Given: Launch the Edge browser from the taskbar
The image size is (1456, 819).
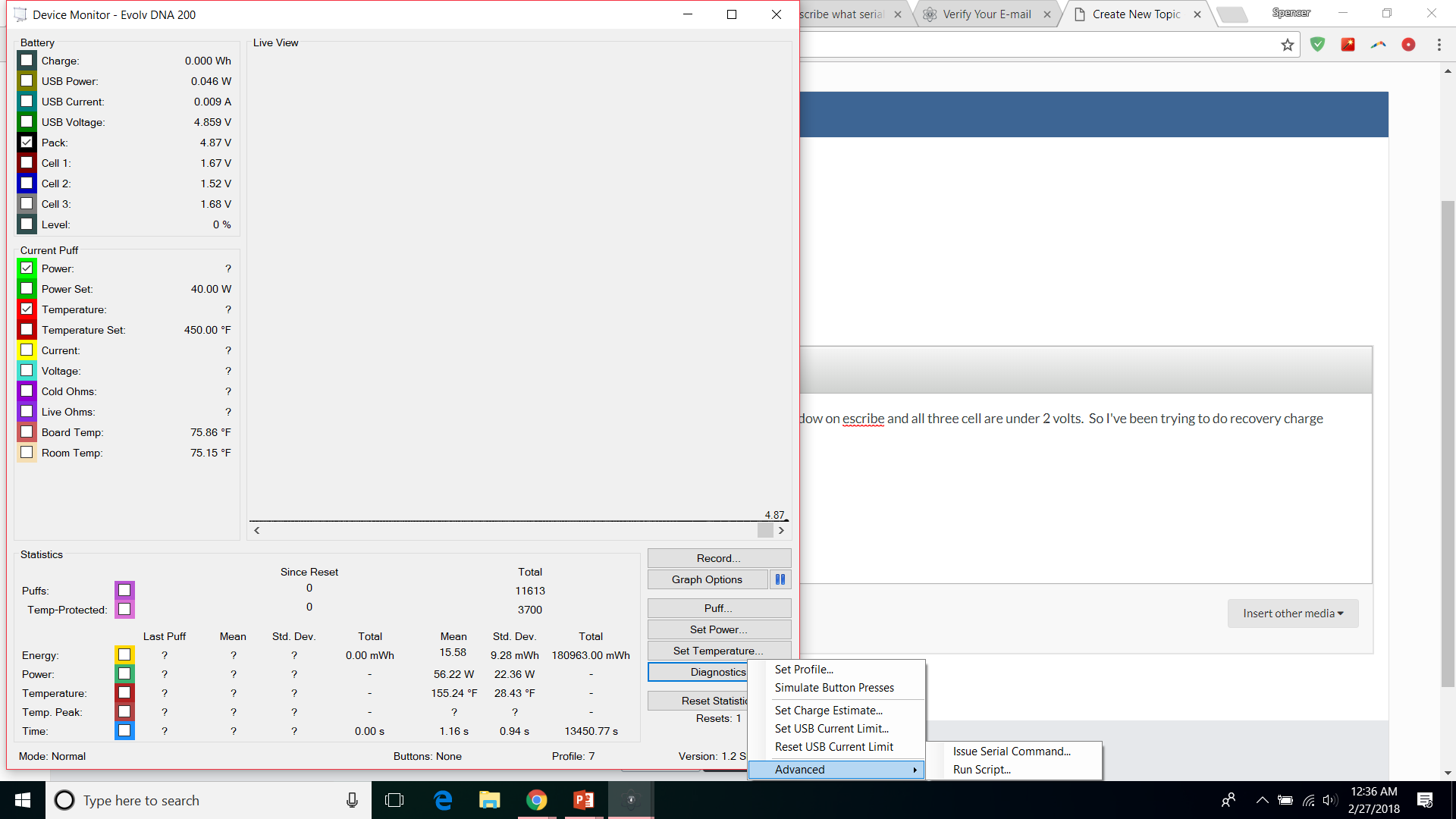Looking at the screenshot, I should pos(442,800).
